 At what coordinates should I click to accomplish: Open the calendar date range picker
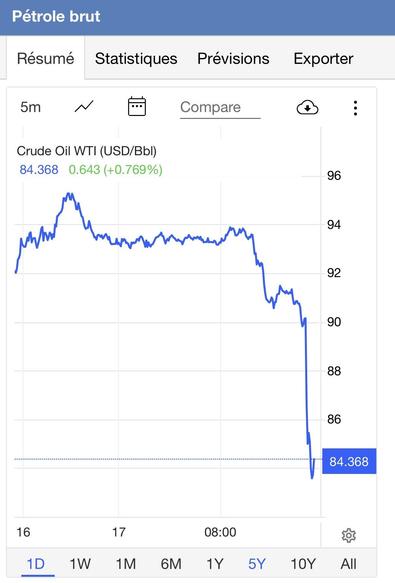click(137, 106)
